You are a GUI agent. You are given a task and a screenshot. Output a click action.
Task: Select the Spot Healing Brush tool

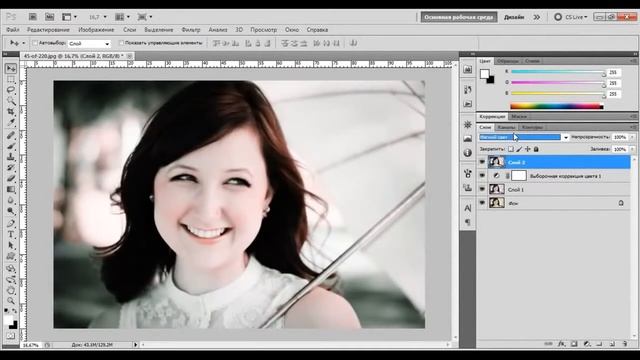(x=11, y=136)
